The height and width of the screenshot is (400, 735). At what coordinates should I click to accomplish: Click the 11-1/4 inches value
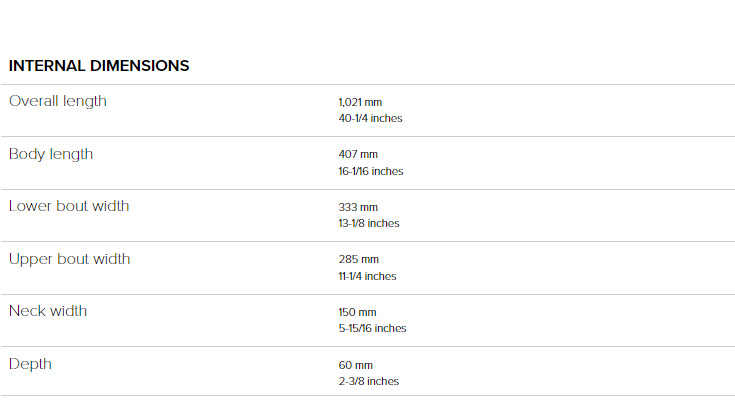coord(368,276)
